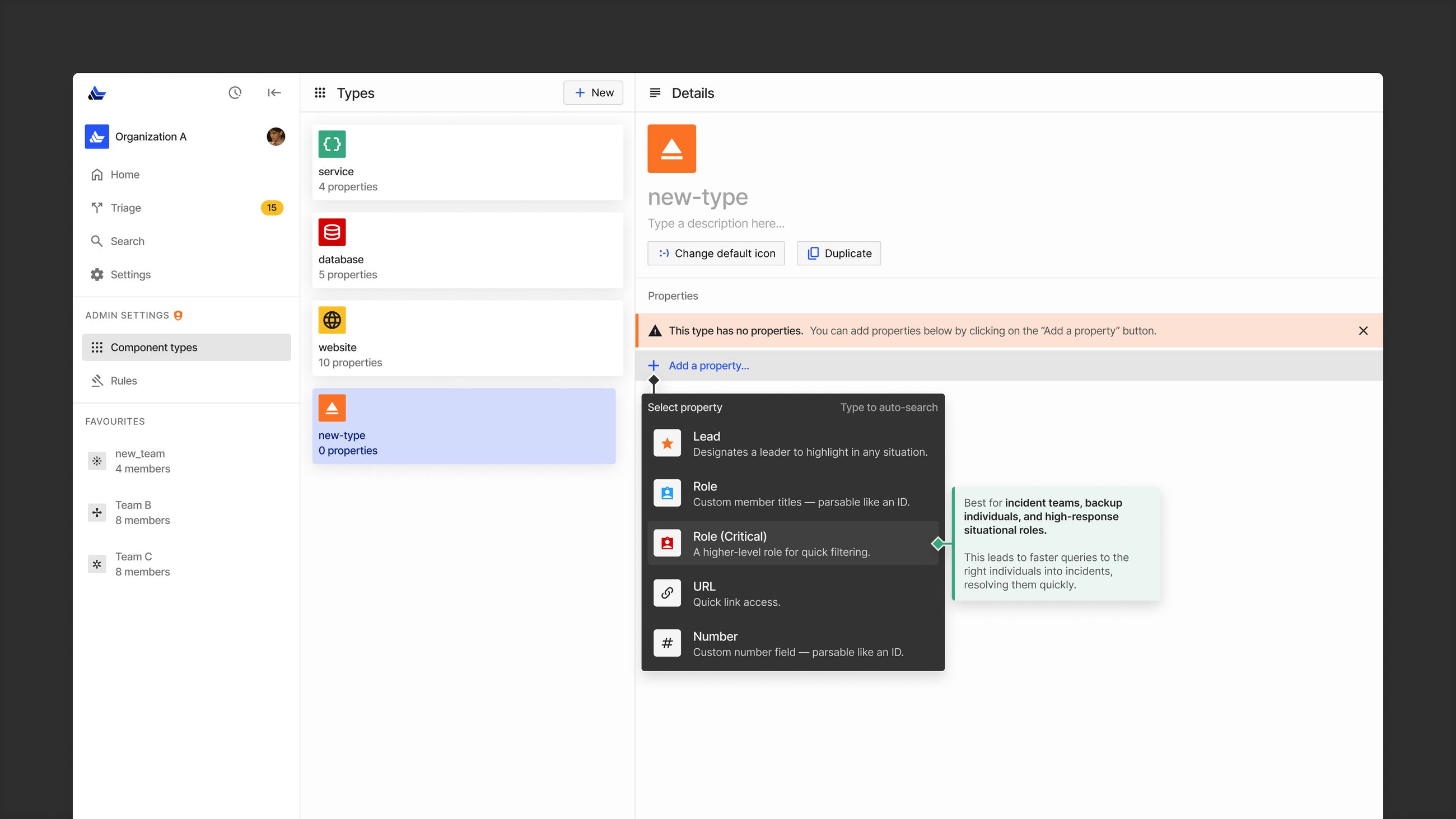Image resolution: width=1456 pixels, height=819 pixels.
Task: Click the yellow website globe icon
Action: [x=332, y=320]
